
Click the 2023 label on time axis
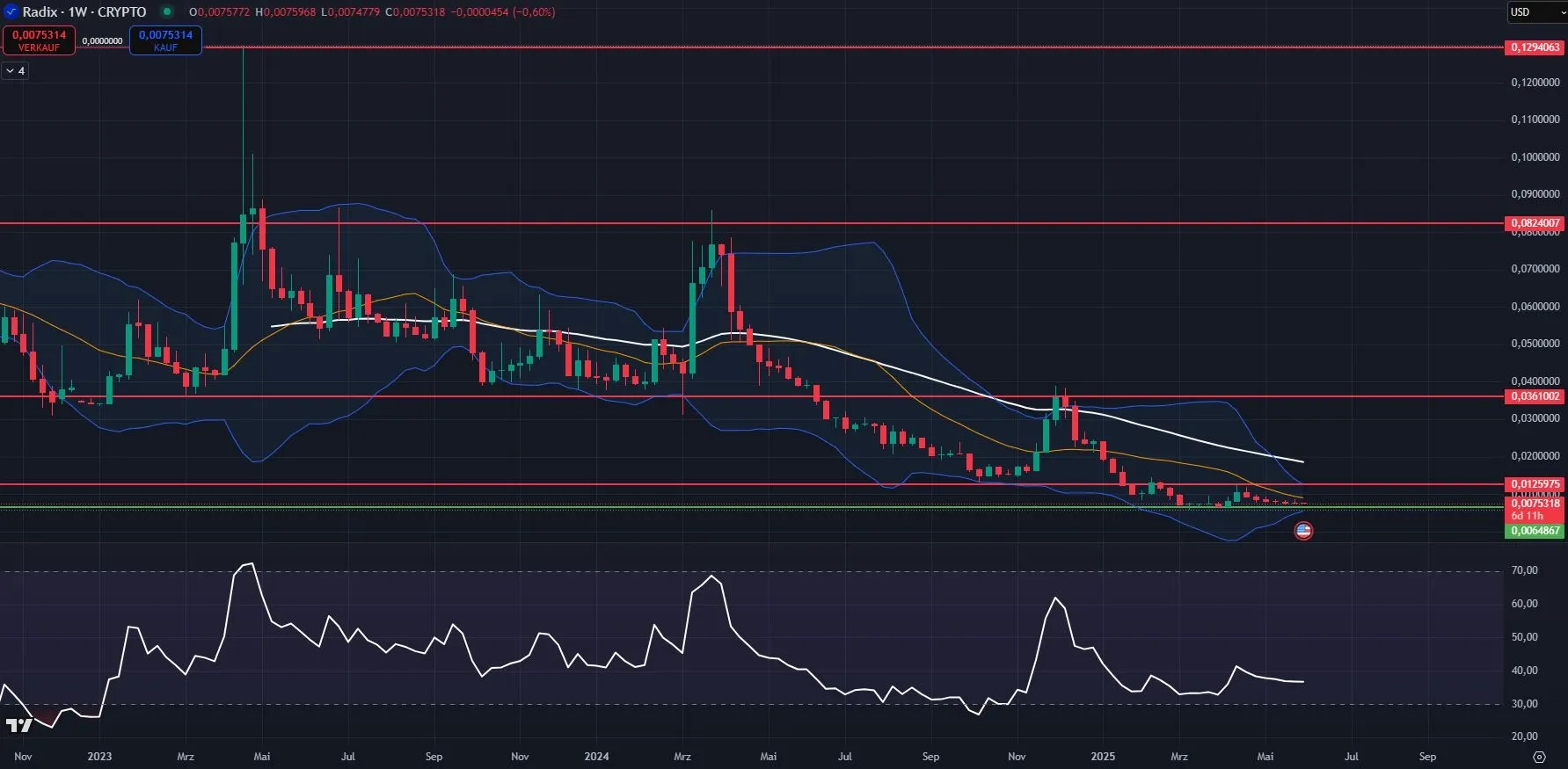(x=99, y=757)
